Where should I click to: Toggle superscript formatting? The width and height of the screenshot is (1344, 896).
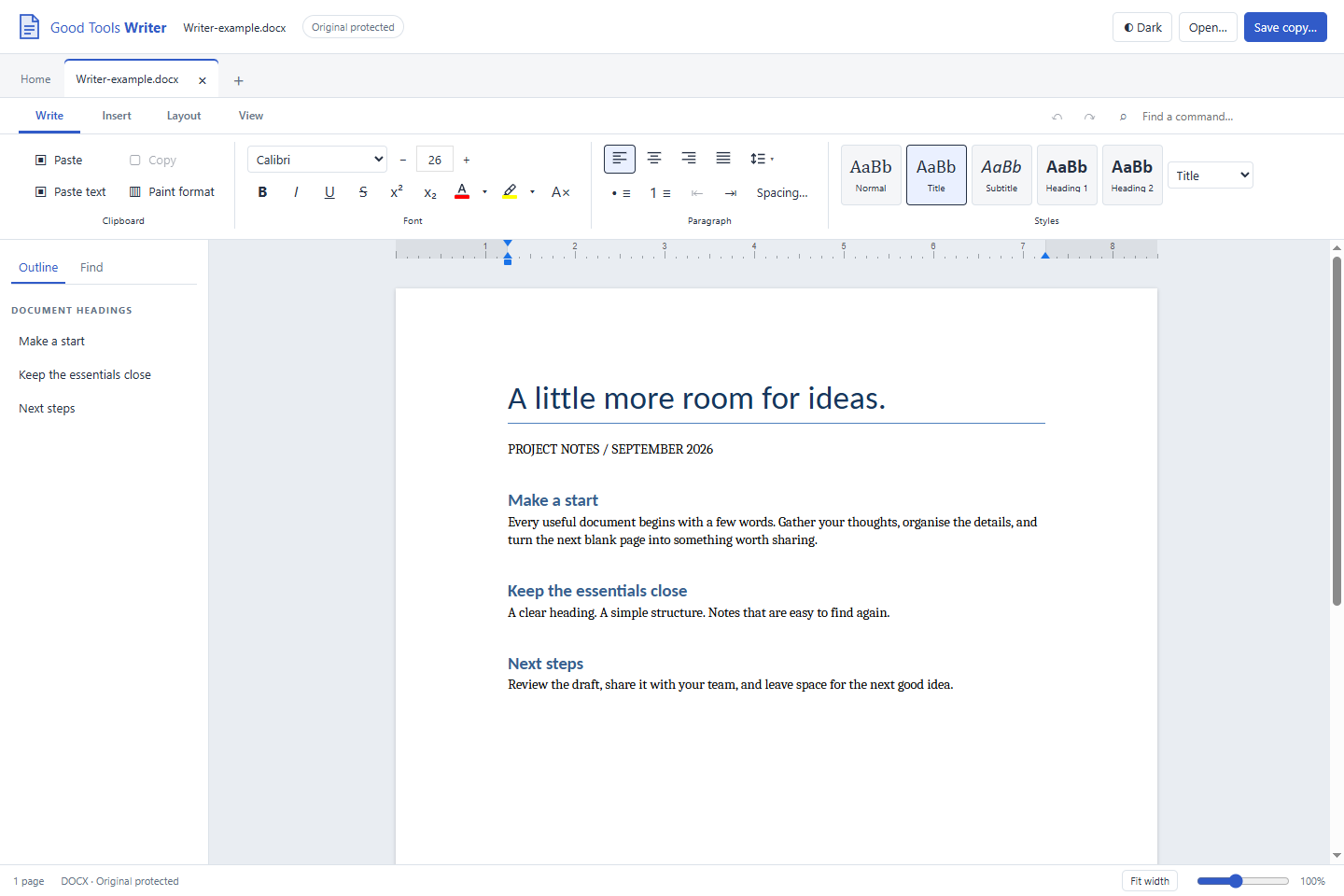pyautogui.click(x=397, y=192)
